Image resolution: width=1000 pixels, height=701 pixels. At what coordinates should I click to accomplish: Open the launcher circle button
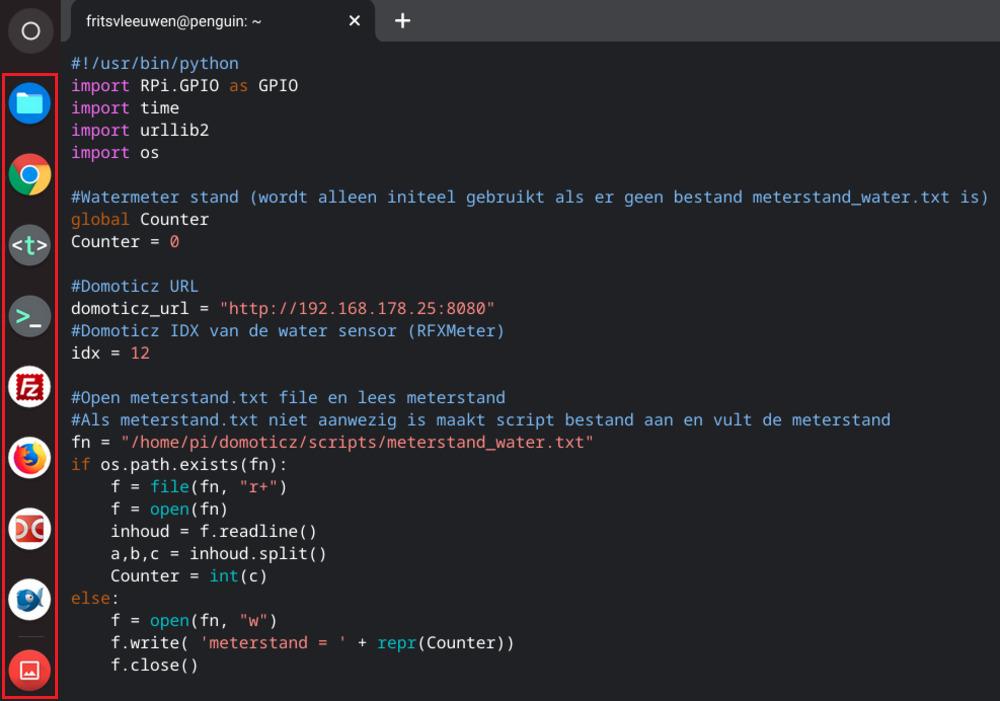(x=30, y=31)
